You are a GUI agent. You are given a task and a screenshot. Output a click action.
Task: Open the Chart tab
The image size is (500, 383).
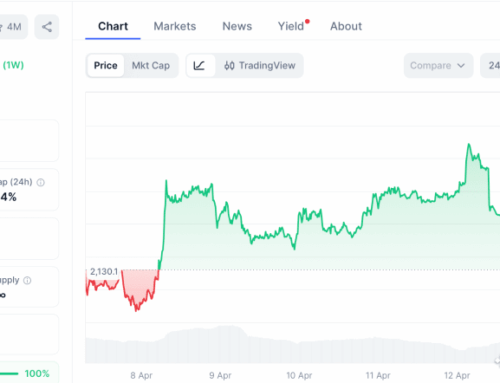[x=113, y=26]
